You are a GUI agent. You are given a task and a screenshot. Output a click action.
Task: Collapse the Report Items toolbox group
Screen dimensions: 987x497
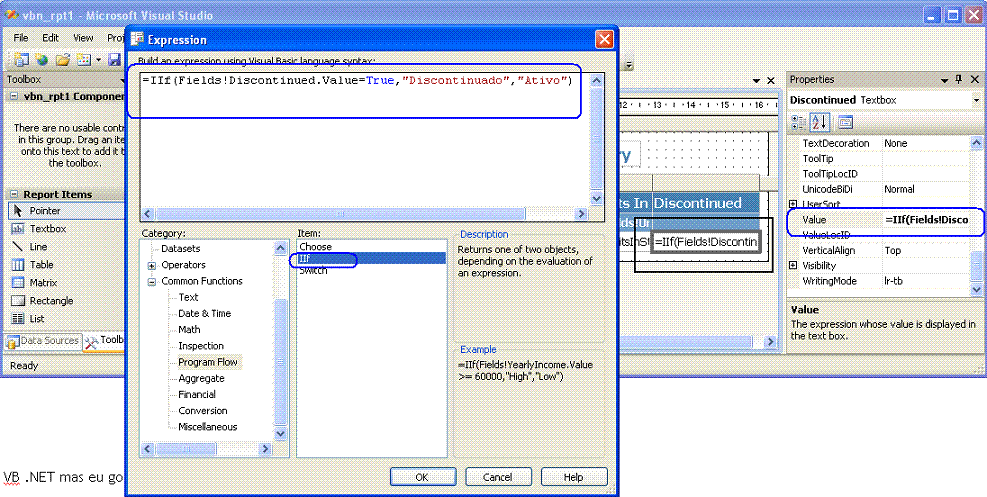14,194
